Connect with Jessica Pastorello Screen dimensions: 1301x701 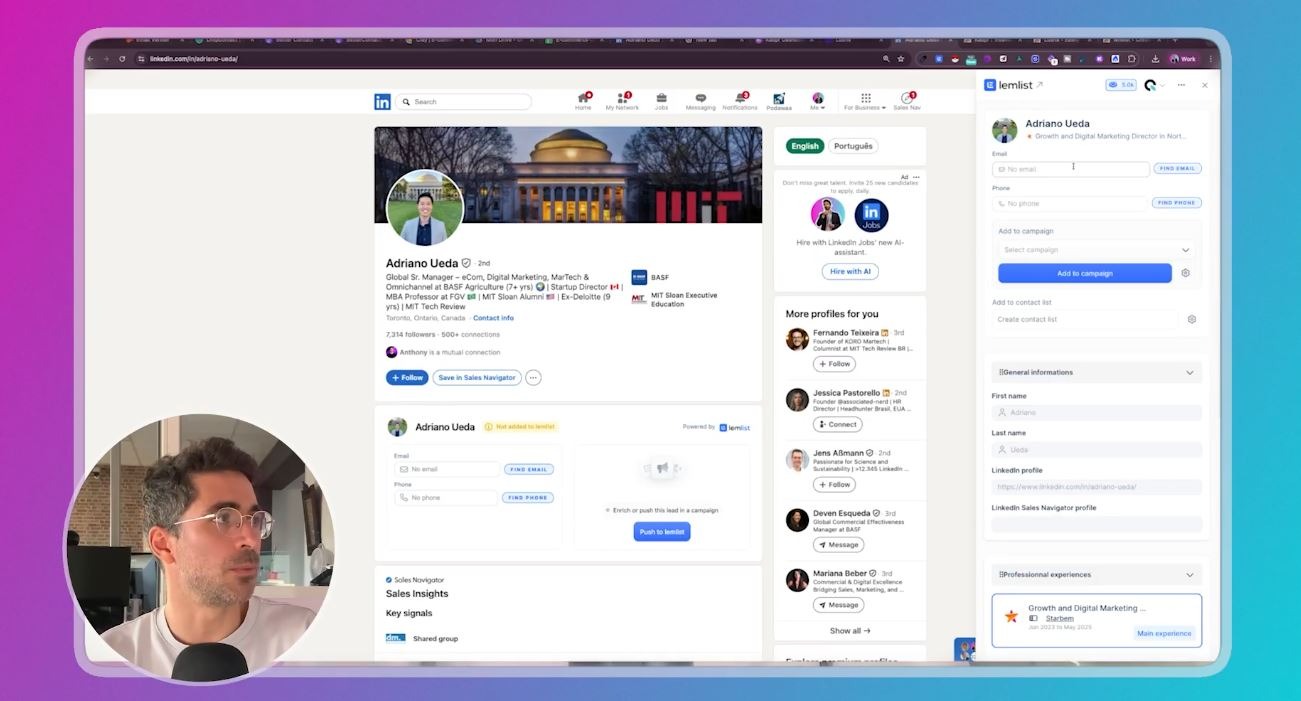pos(838,424)
